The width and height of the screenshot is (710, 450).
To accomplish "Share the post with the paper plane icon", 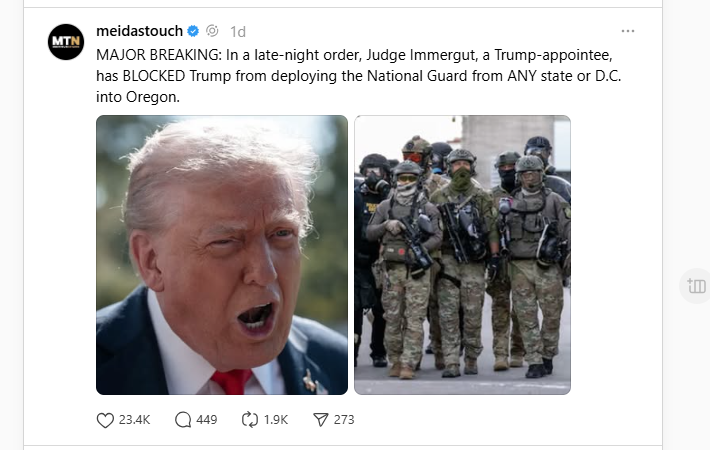I will [321, 420].
